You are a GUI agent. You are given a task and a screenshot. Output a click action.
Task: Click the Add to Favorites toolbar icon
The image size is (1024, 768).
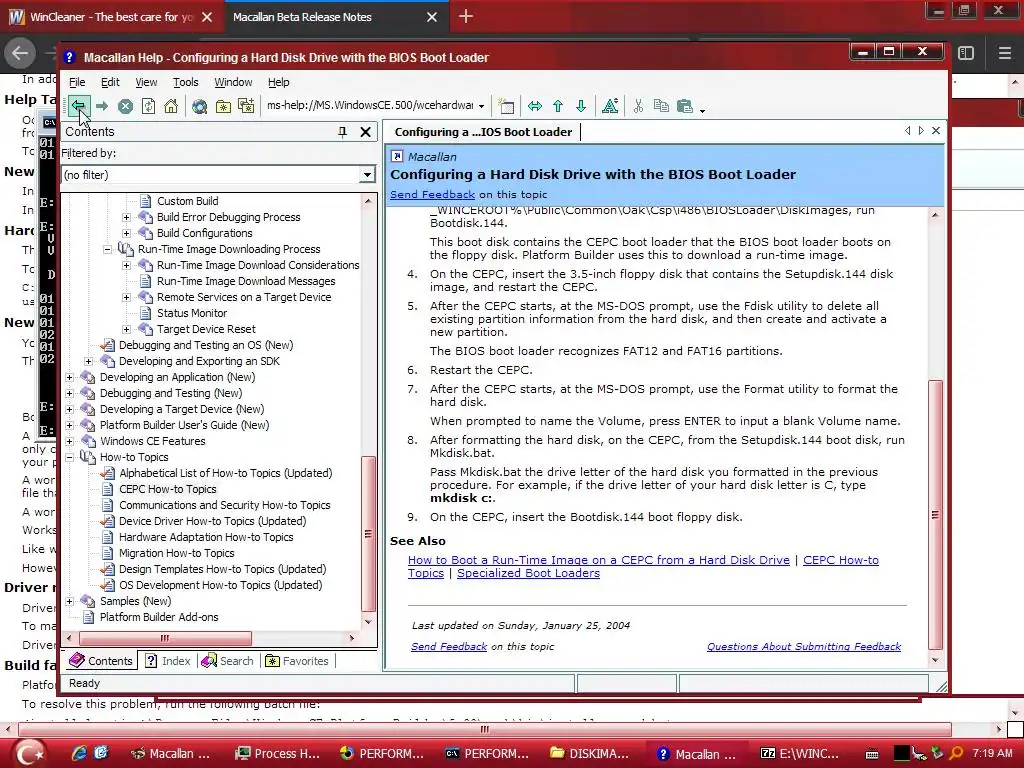click(x=246, y=106)
